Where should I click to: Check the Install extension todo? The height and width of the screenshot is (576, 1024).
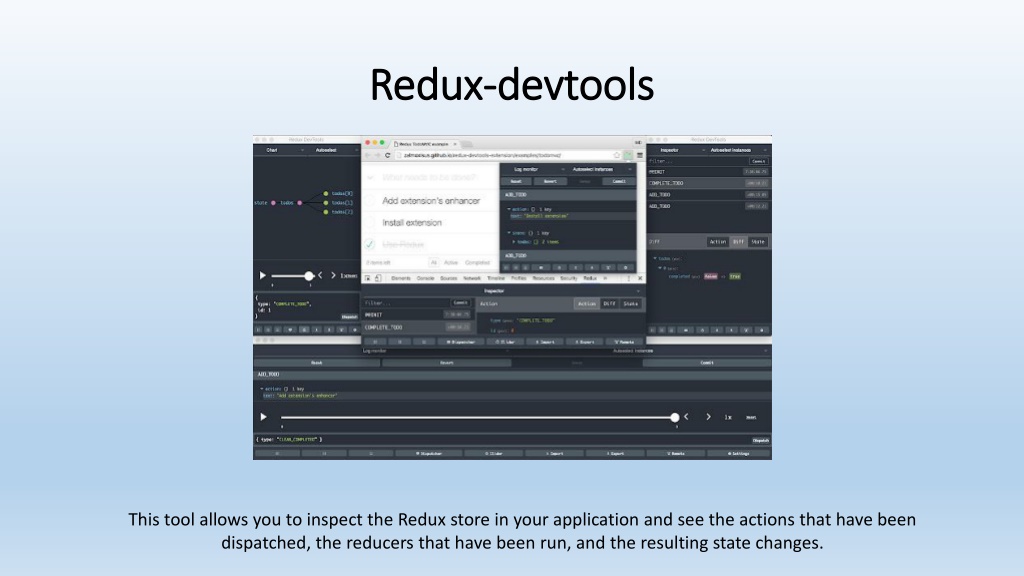370,223
